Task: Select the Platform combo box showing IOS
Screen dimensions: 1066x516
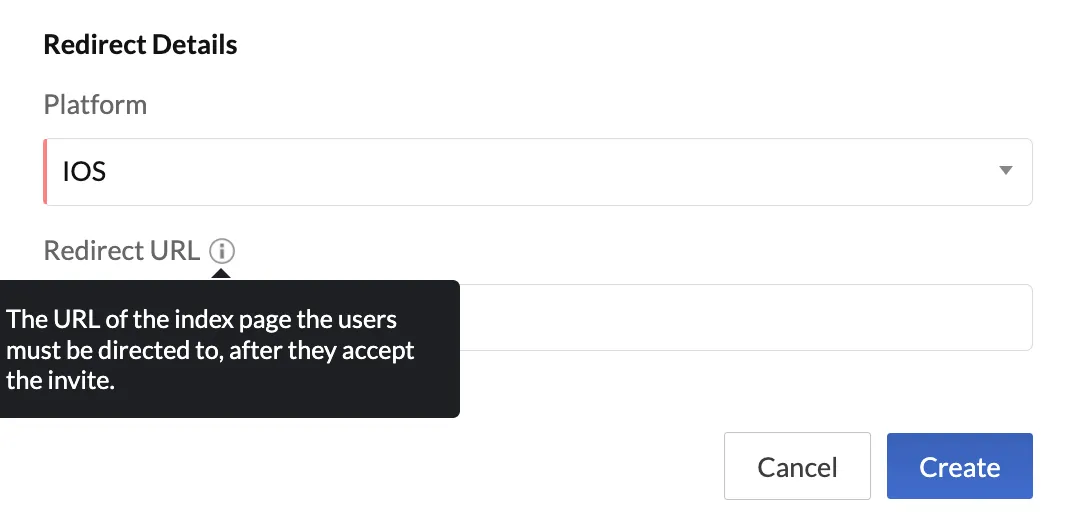Action: (x=538, y=172)
